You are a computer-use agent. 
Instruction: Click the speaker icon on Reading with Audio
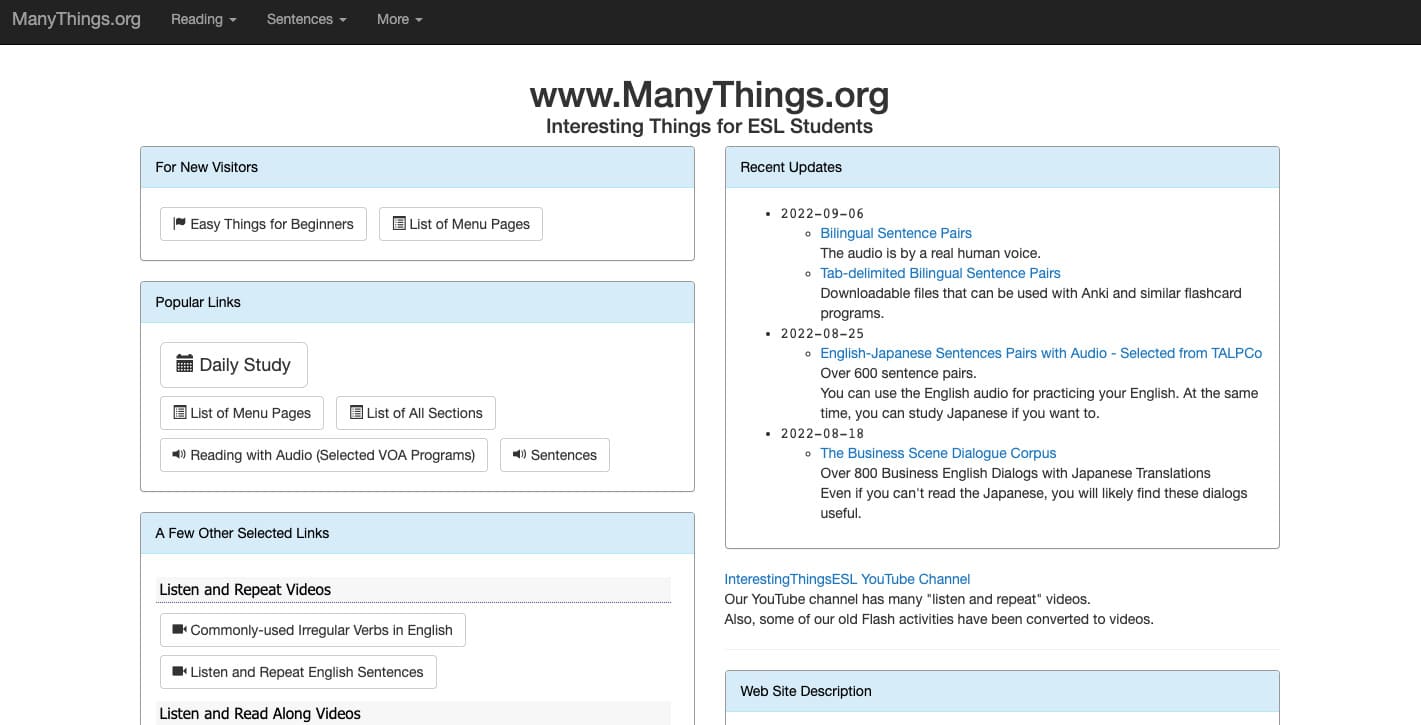pyautogui.click(x=180, y=454)
